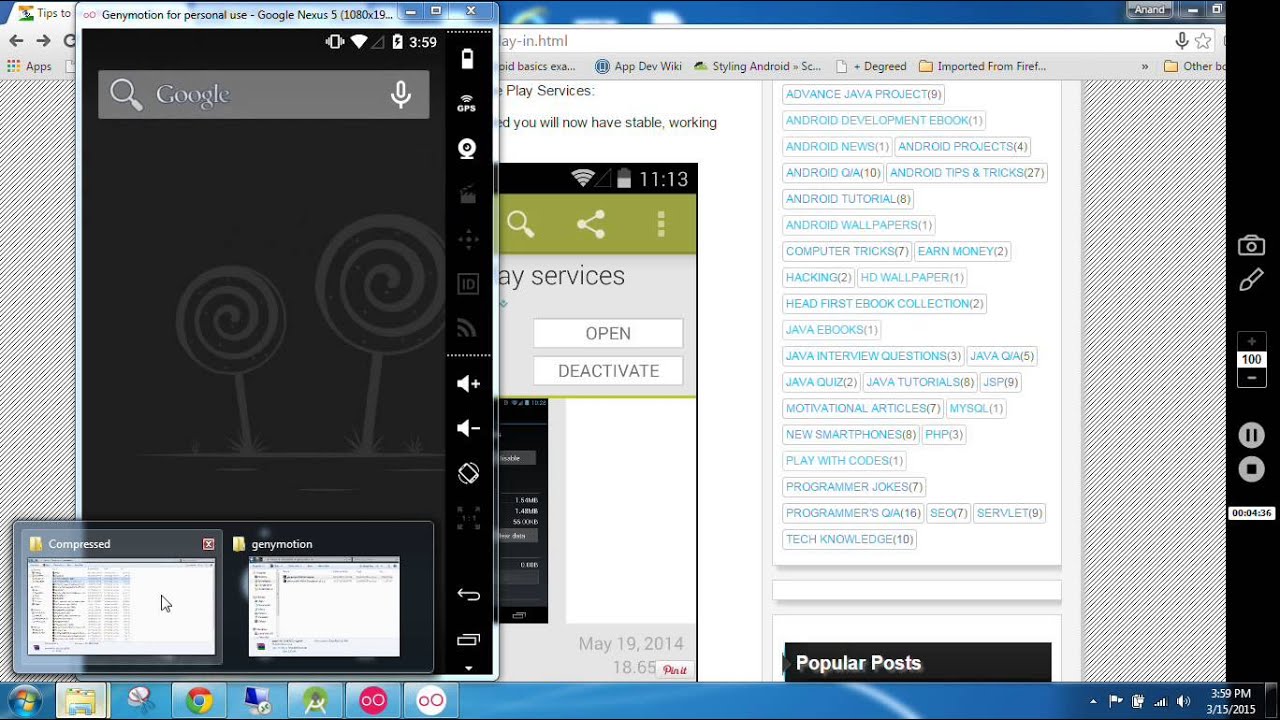
Task: Click PROGRAMMER JOKES(7) label
Action: tap(854, 487)
